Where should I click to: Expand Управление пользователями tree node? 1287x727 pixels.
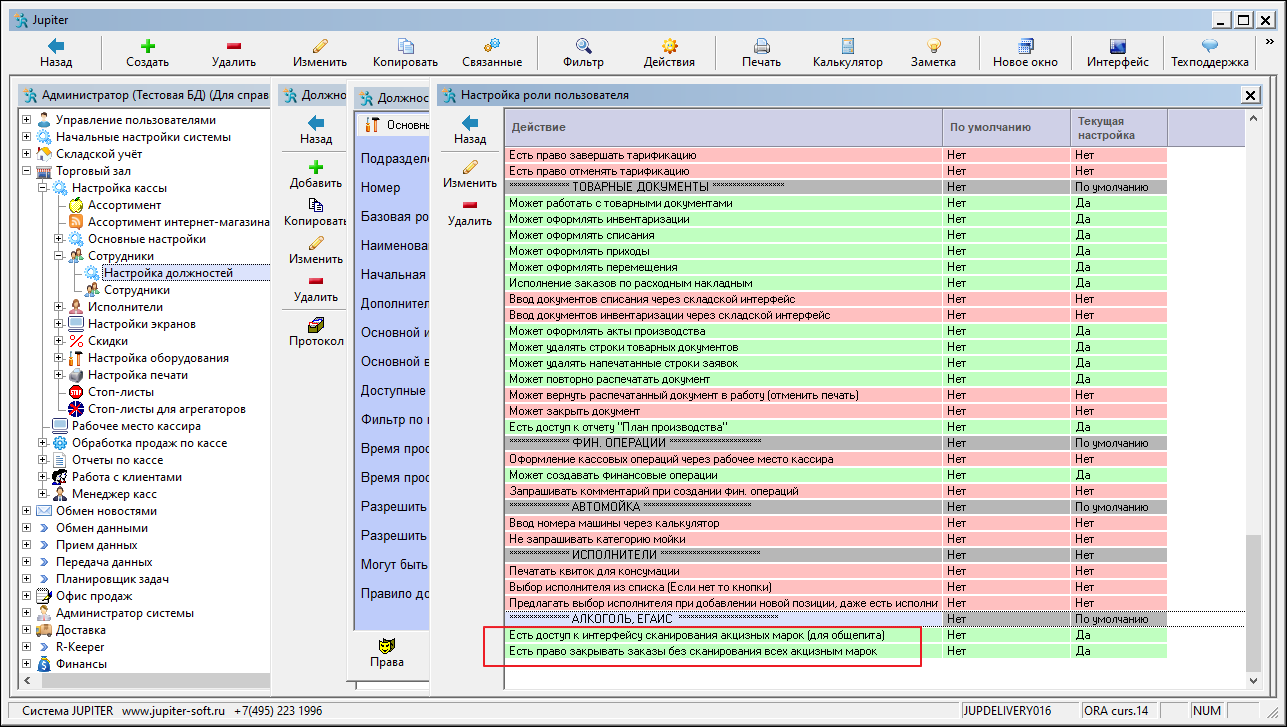pos(27,120)
